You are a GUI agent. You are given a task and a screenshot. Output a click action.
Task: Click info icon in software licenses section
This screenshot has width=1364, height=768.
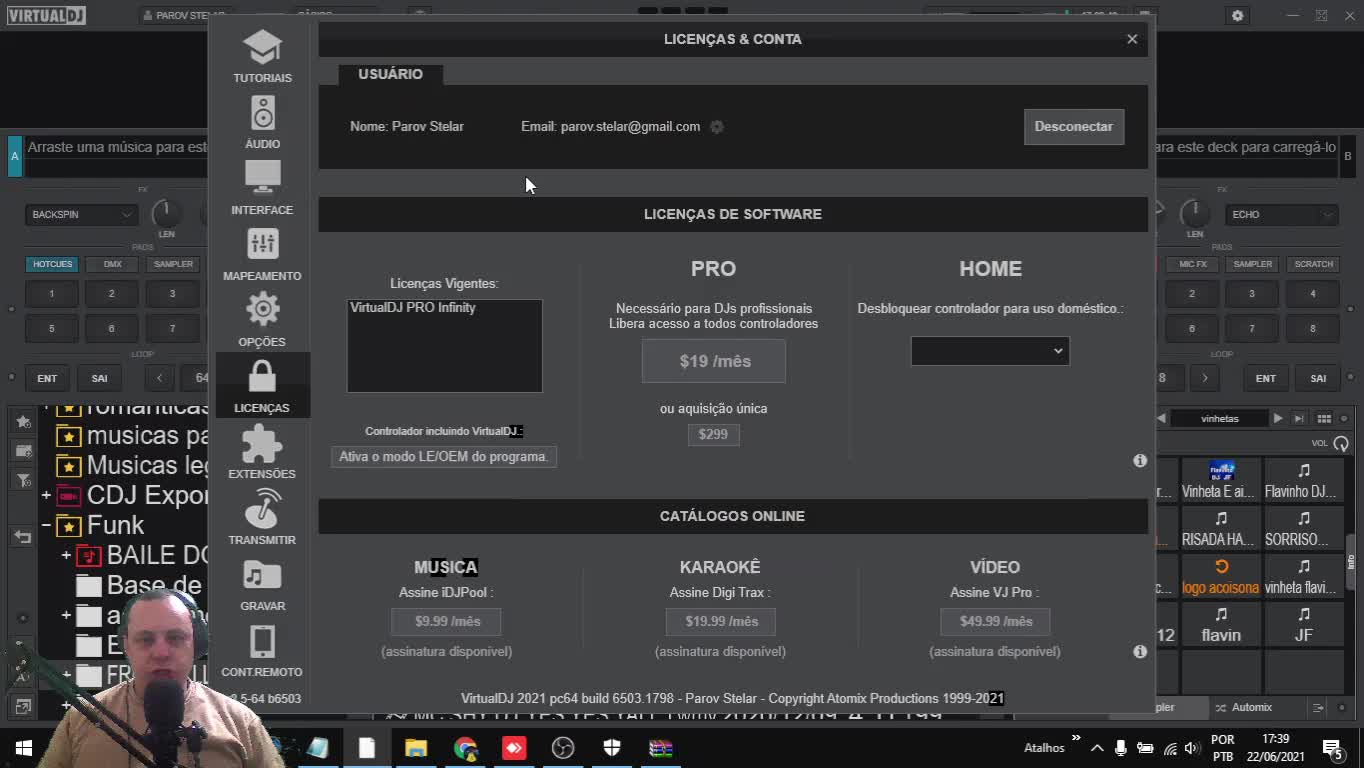click(1140, 460)
